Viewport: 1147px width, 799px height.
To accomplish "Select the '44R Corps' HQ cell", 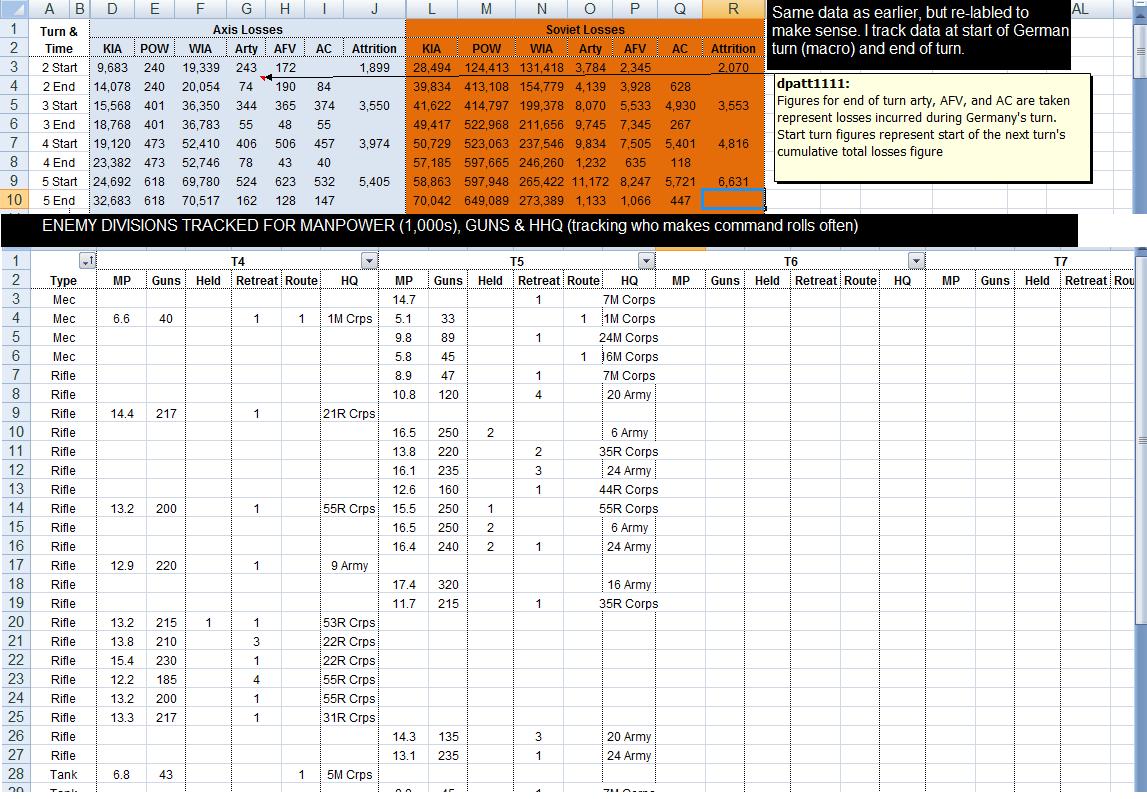I will [x=629, y=489].
